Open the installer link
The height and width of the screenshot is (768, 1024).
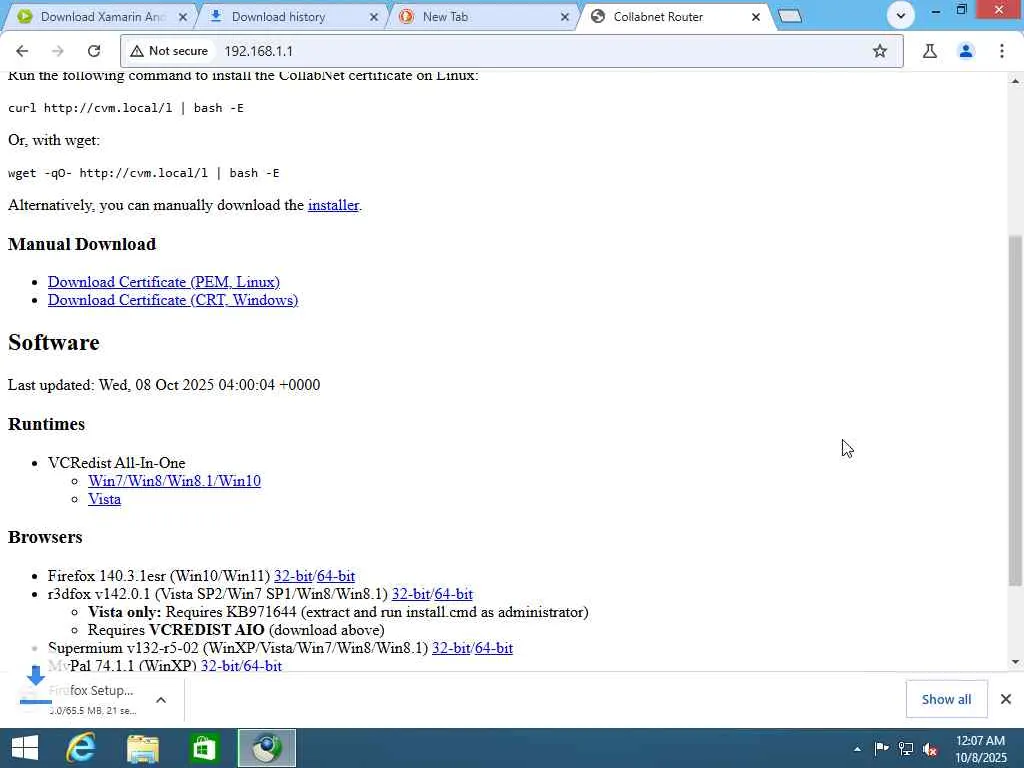(x=333, y=205)
